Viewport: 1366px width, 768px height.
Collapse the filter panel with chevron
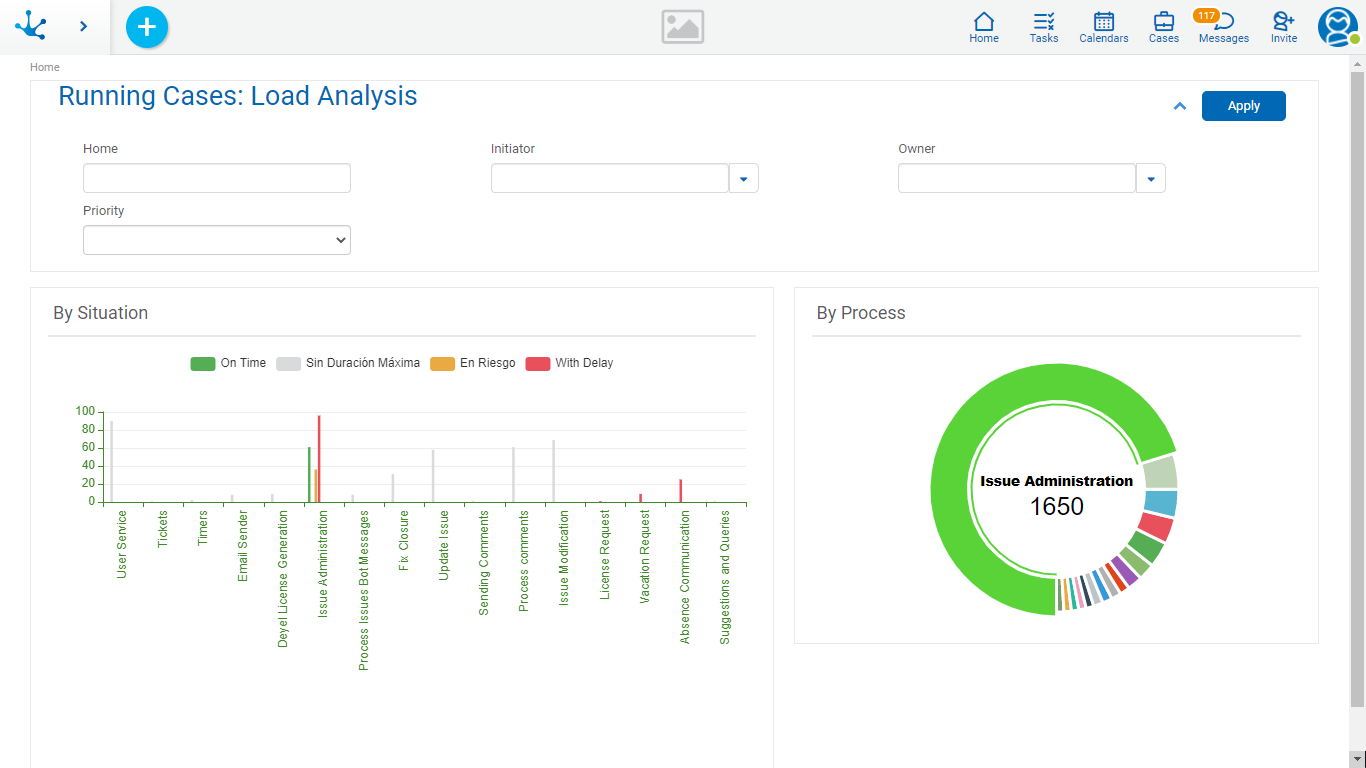tap(1180, 106)
